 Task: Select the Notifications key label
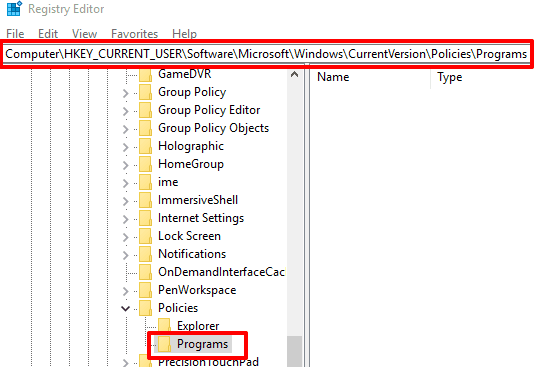[x=192, y=254]
